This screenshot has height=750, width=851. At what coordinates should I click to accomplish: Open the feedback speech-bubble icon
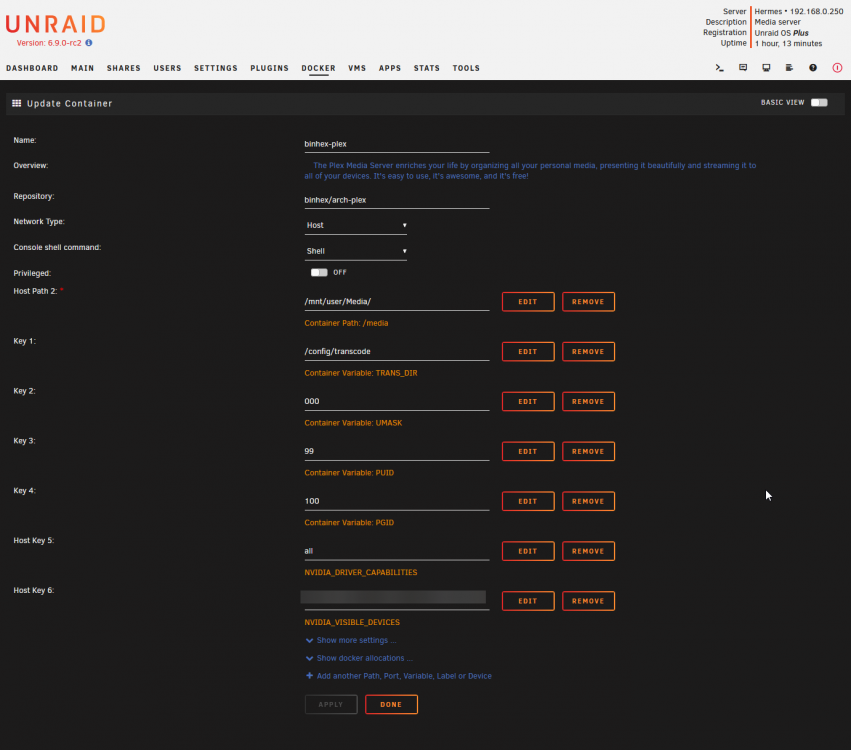tap(743, 68)
